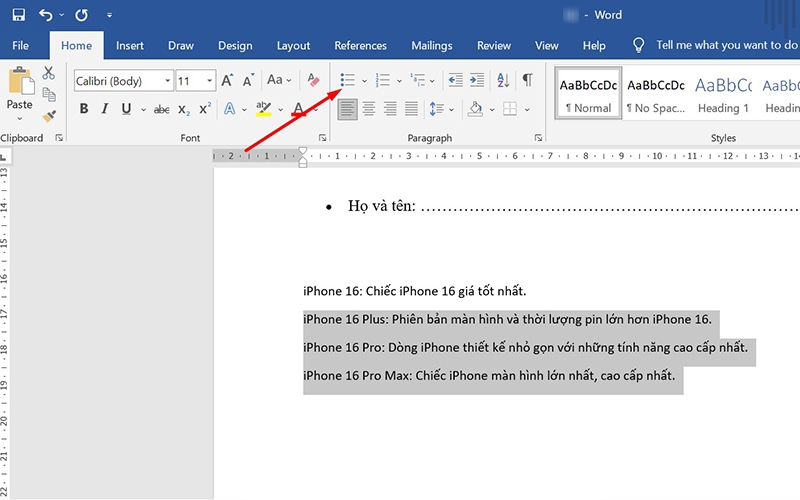Screen dimensions: 800x500
Task: Increase font size with Grow Font
Action: click(227, 80)
